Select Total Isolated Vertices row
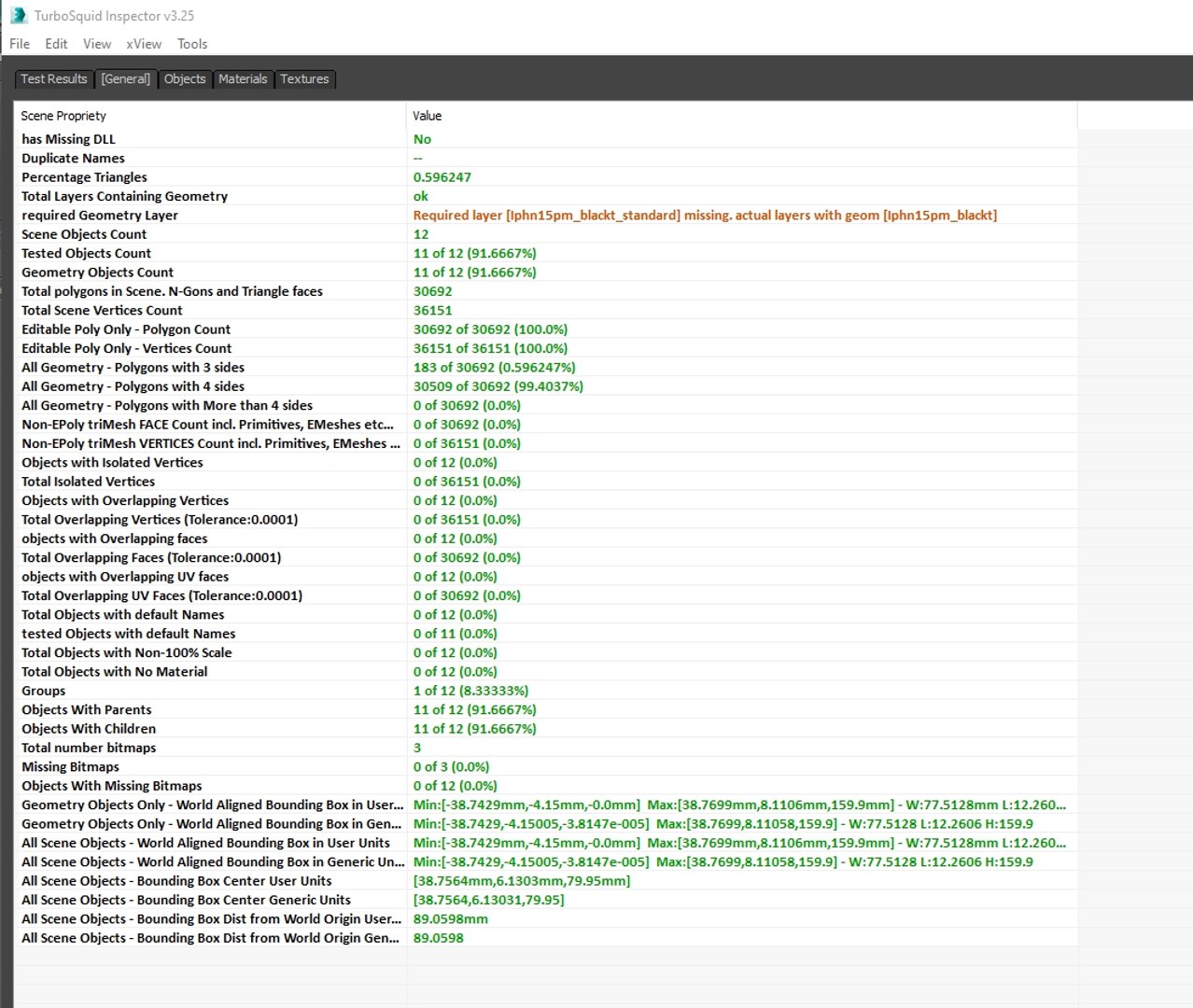This screenshot has height=1008, width=1193. [x=546, y=482]
